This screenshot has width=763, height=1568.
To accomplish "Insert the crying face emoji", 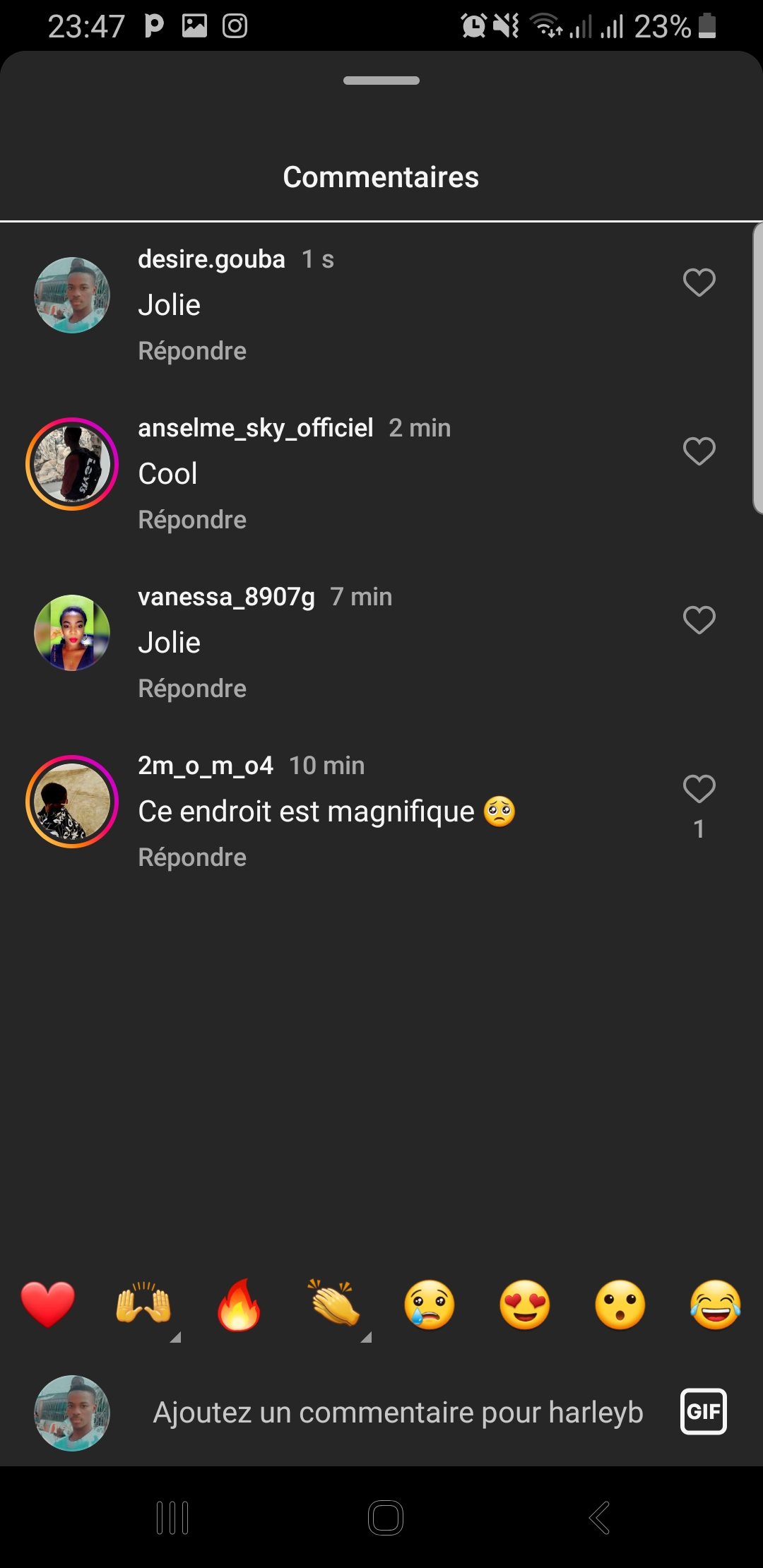I will click(430, 1305).
